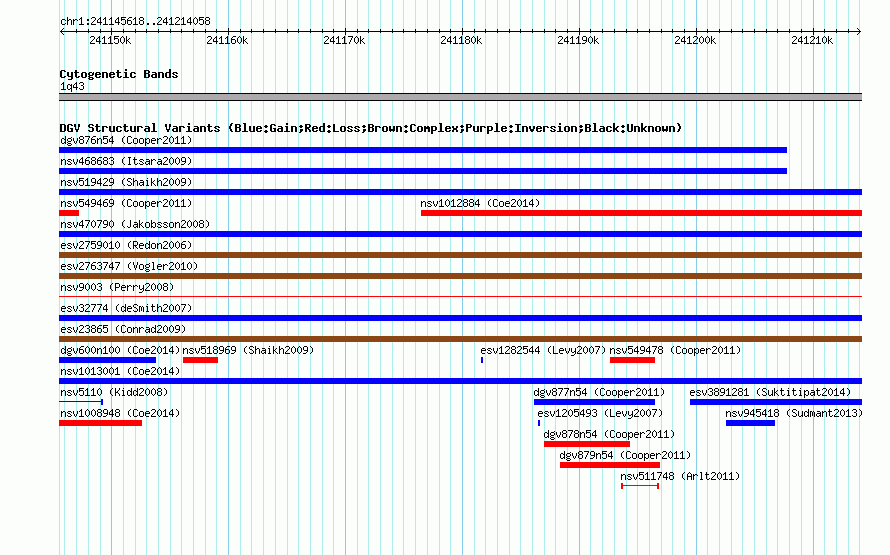Click the chr1:241145618..241214058 coordinate label

click(135, 21)
